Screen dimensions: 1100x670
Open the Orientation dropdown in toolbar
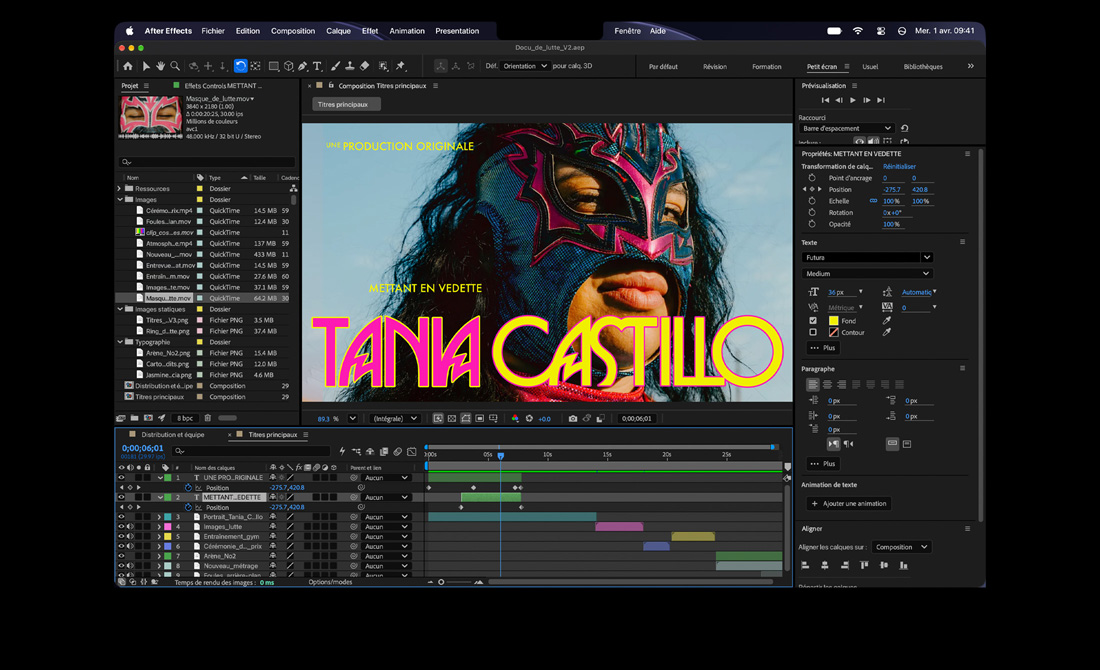click(x=525, y=66)
